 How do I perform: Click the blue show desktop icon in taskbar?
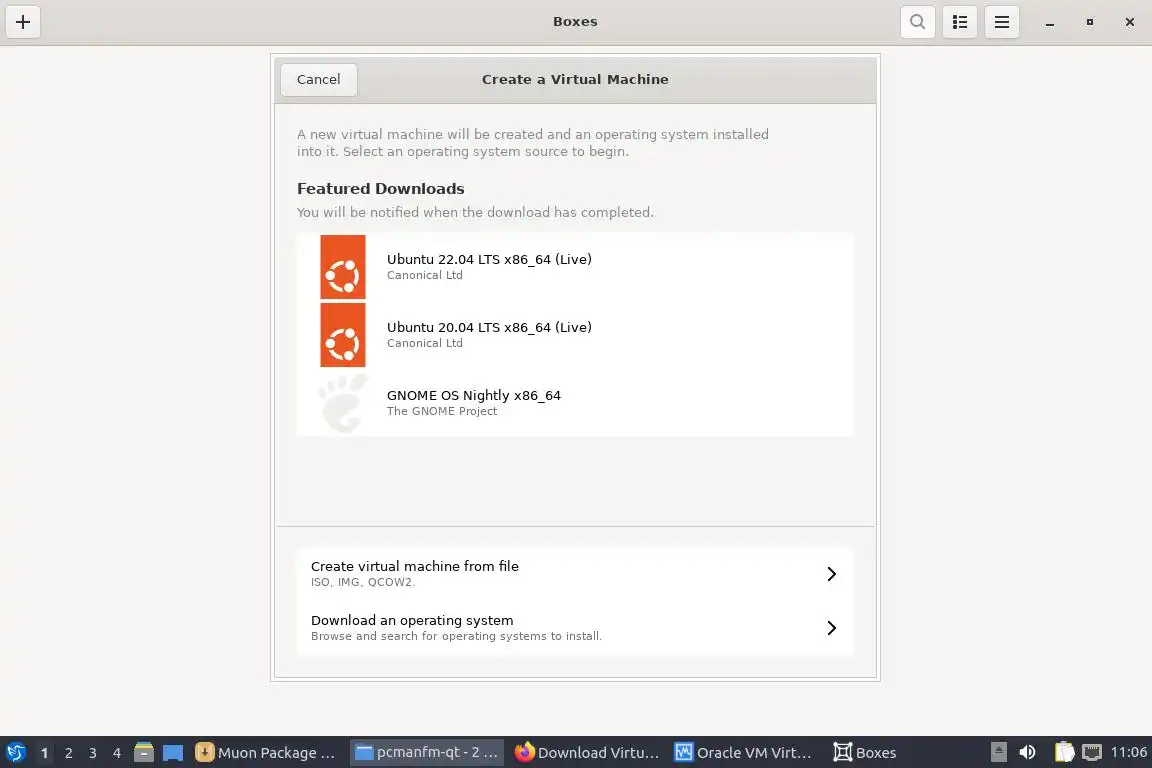tap(173, 753)
